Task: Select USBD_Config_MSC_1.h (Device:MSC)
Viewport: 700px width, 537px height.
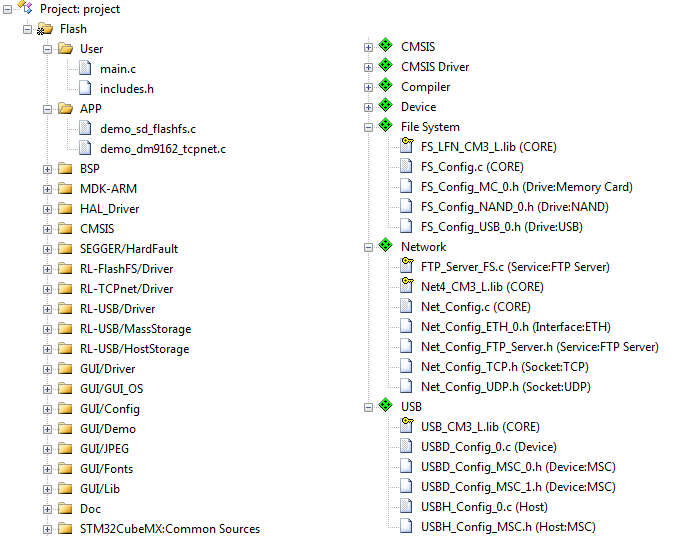Action: [x=518, y=487]
